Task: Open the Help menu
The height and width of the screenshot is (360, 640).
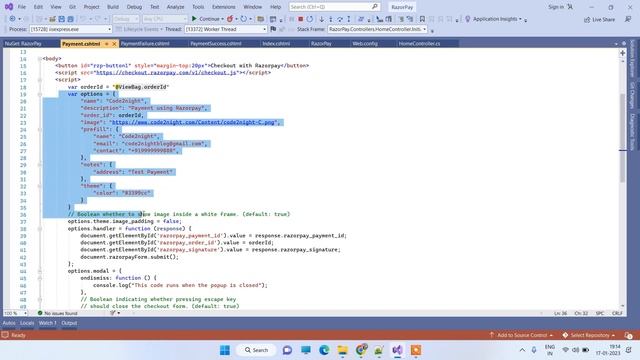Action: coord(276,7)
